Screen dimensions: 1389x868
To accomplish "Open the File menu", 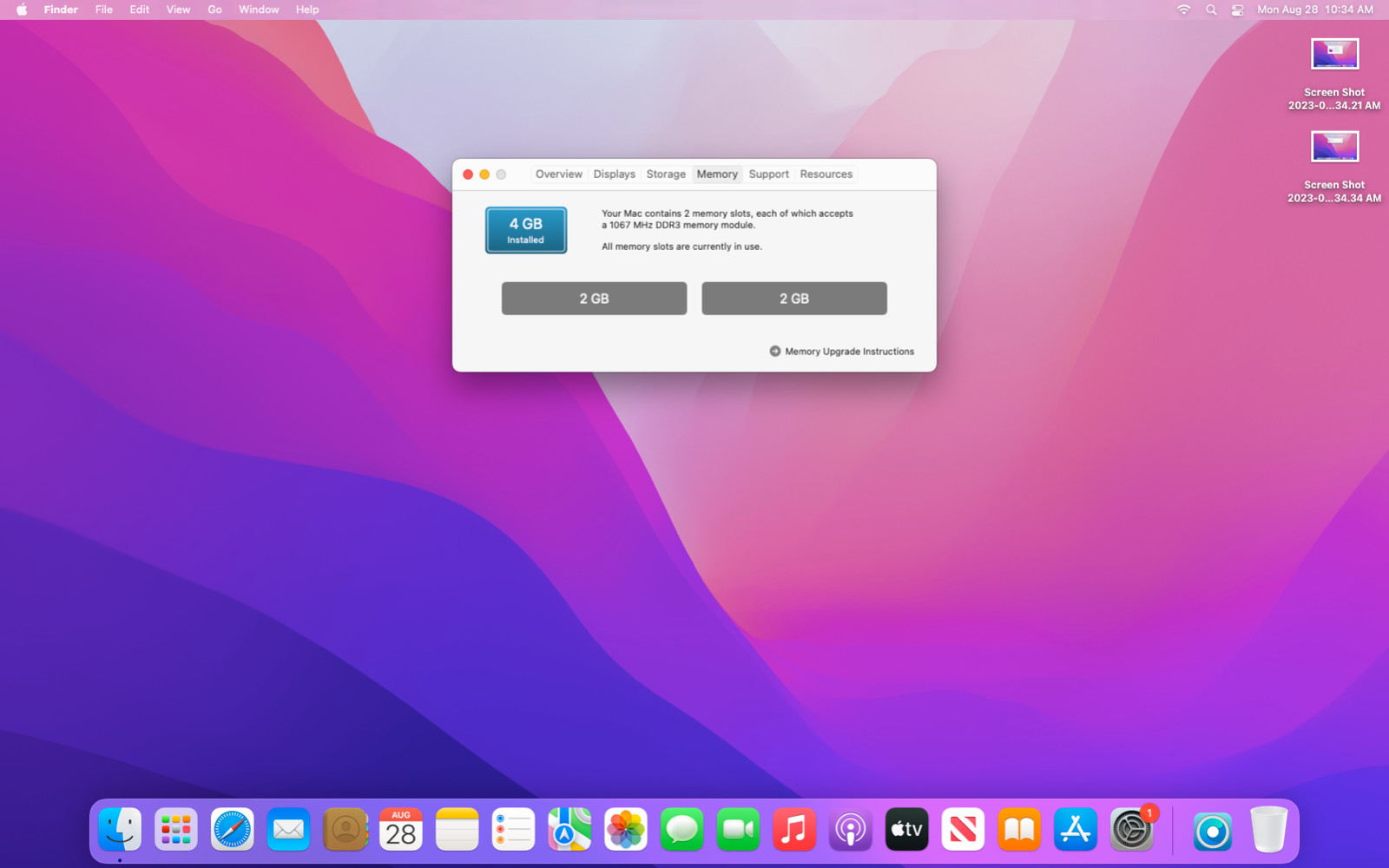I will [104, 10].
